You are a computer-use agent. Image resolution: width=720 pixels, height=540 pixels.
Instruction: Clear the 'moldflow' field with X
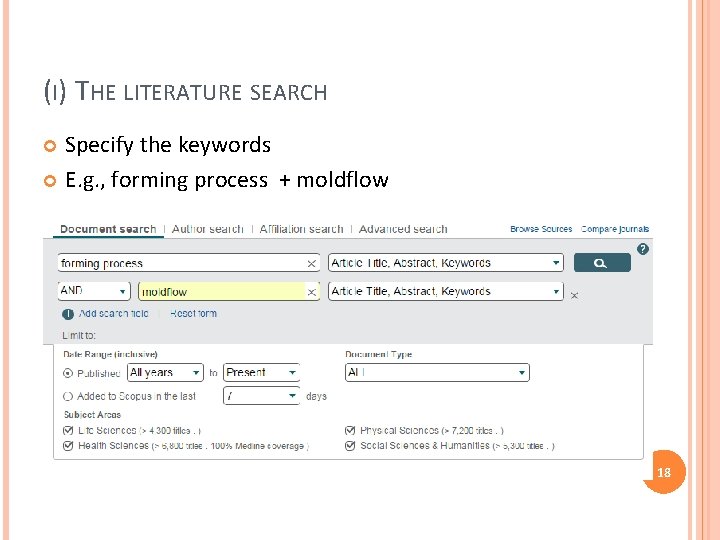[x=311, y=292]
